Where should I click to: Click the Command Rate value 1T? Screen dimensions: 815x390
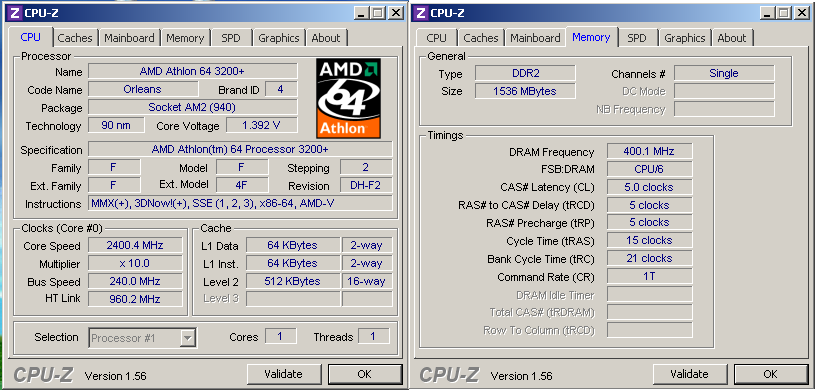coord(649,276)
